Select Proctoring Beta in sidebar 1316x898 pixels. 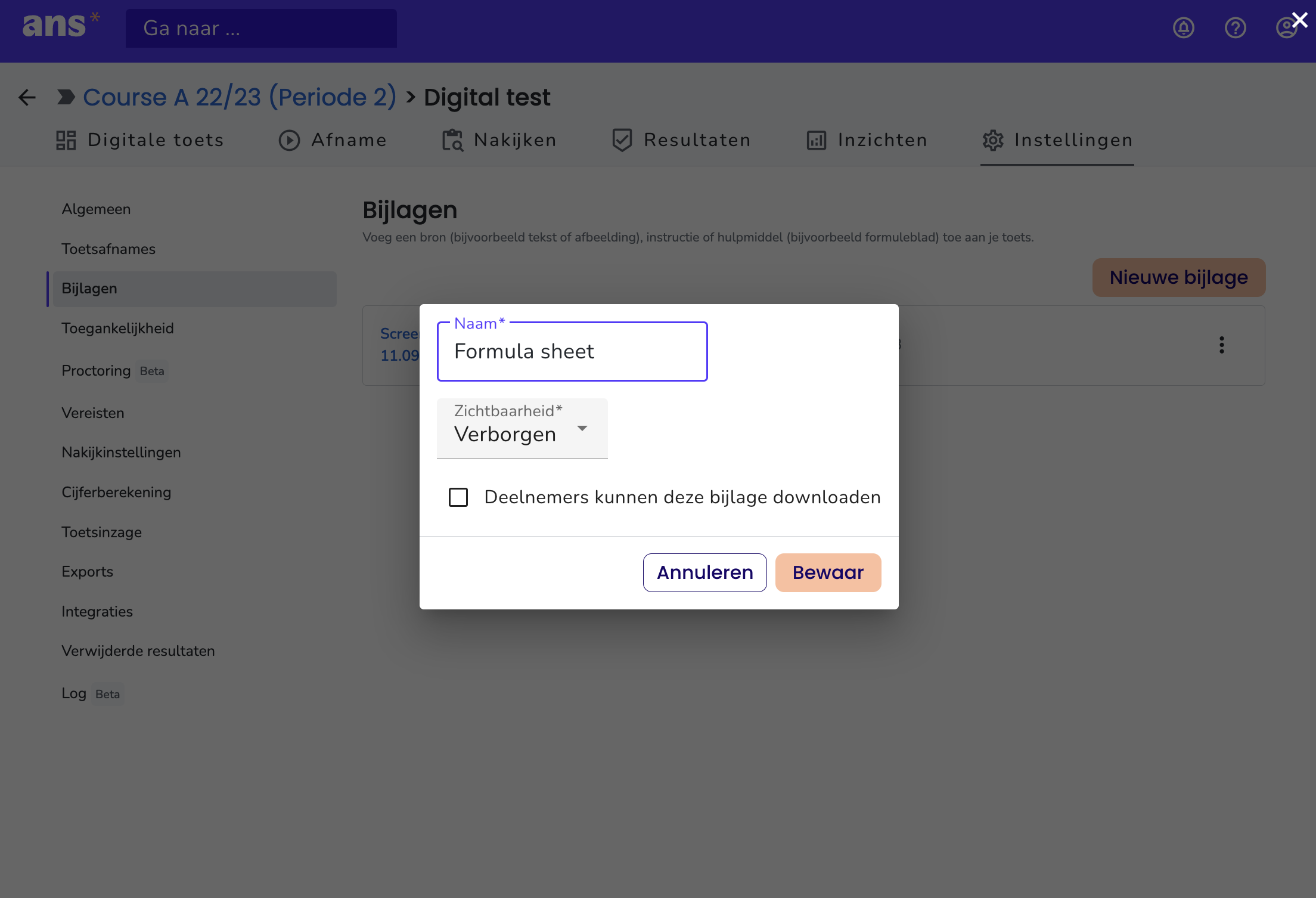[114, 371]
